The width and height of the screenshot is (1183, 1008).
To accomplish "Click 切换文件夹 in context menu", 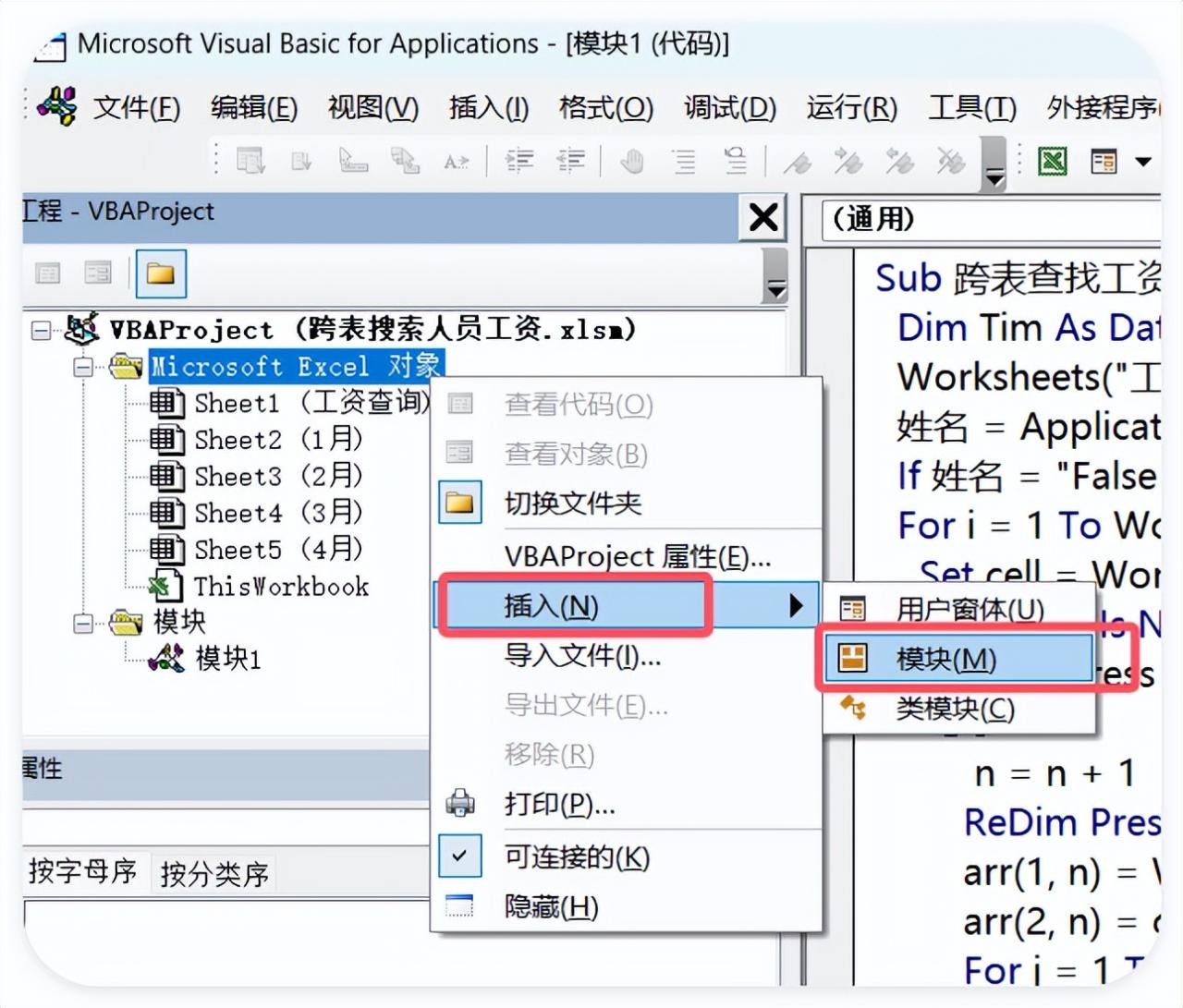I will tap(627, 504).
